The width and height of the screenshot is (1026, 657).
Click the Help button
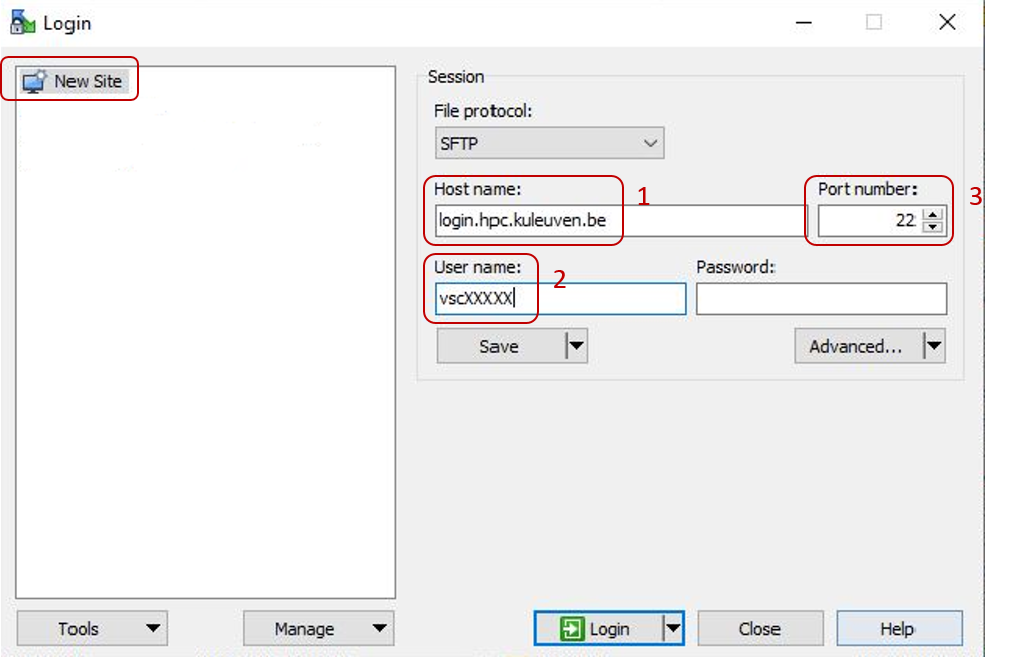pos(900,628)
